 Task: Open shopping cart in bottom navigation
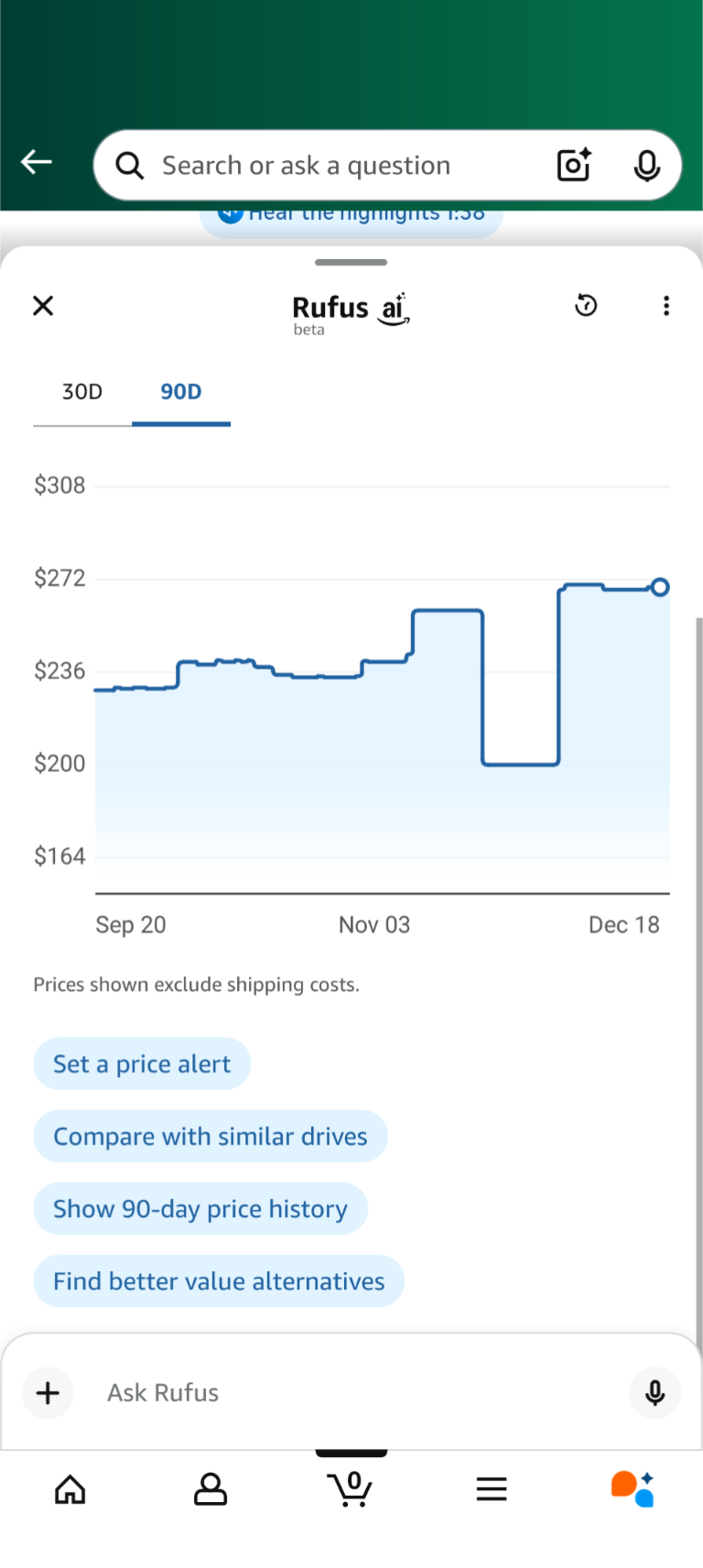351,1488
